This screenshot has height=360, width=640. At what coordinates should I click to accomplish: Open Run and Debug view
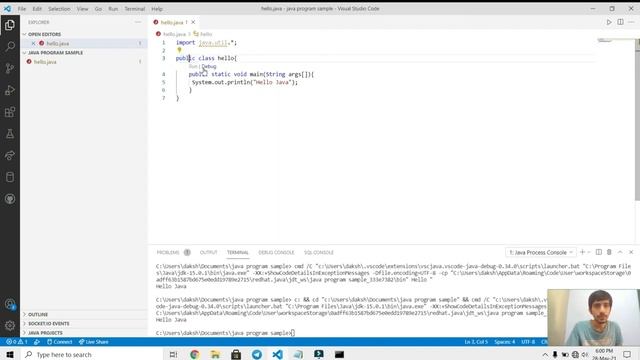10,90
